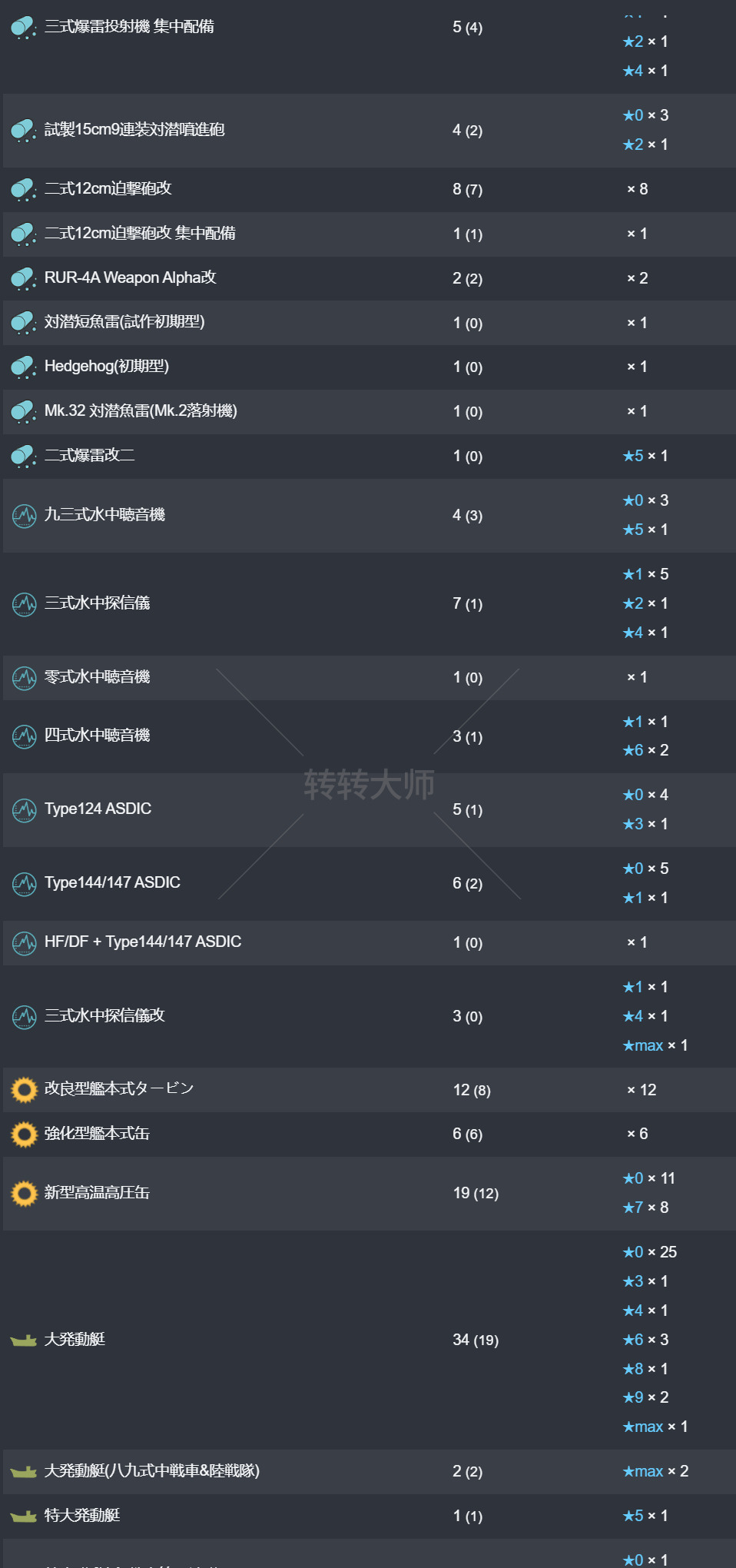
Task: Click sonar icon beside HF/DF + Type144/147 ASDIC
Action: (x=25, y=943)
